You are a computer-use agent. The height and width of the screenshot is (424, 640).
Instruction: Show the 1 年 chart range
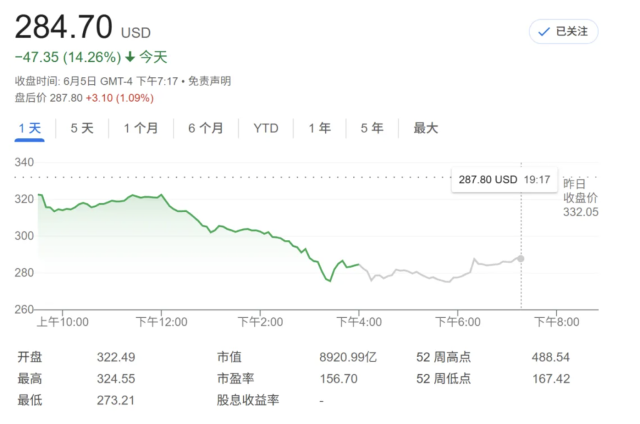(320, 128)
